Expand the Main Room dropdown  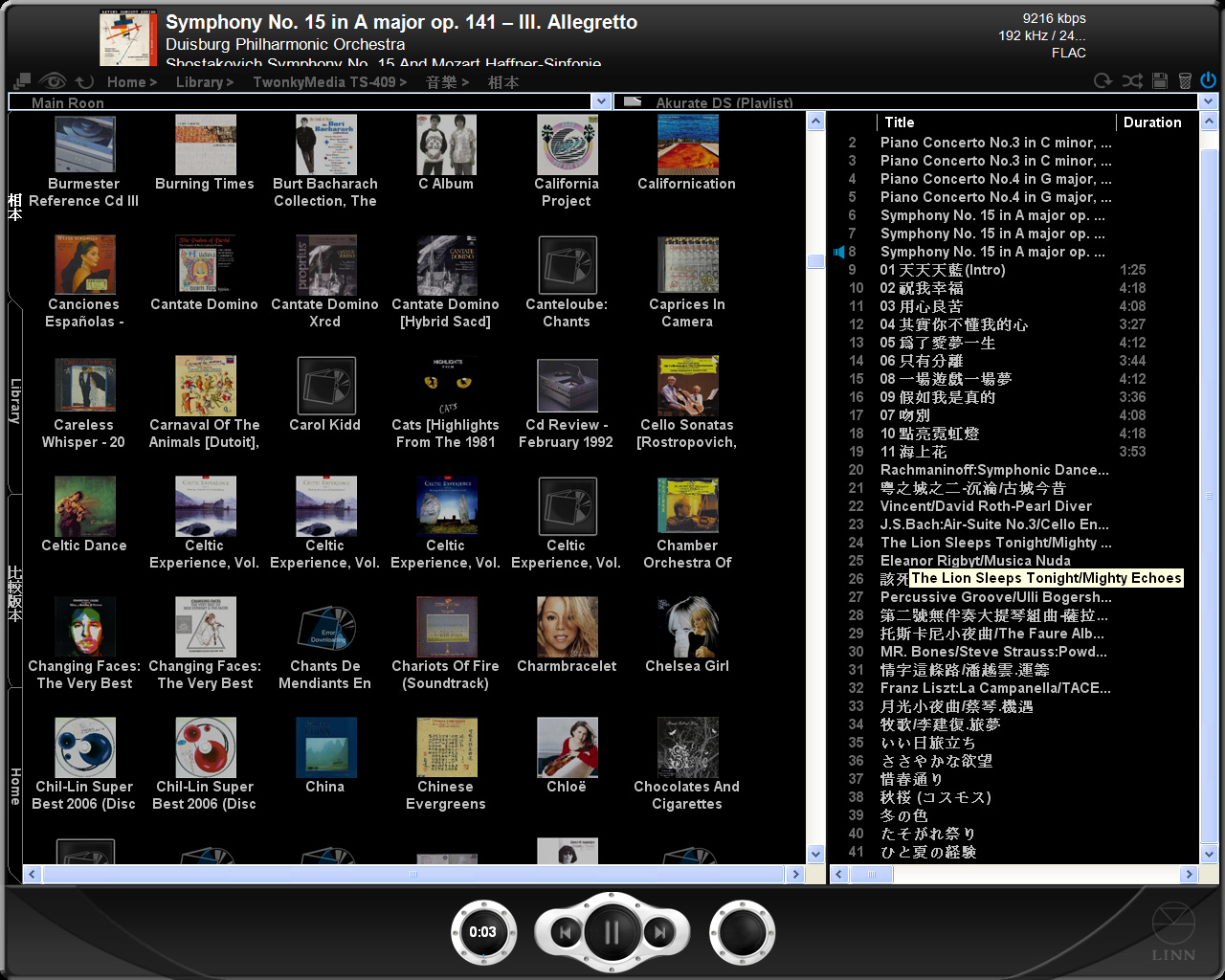tap(600, 101)
